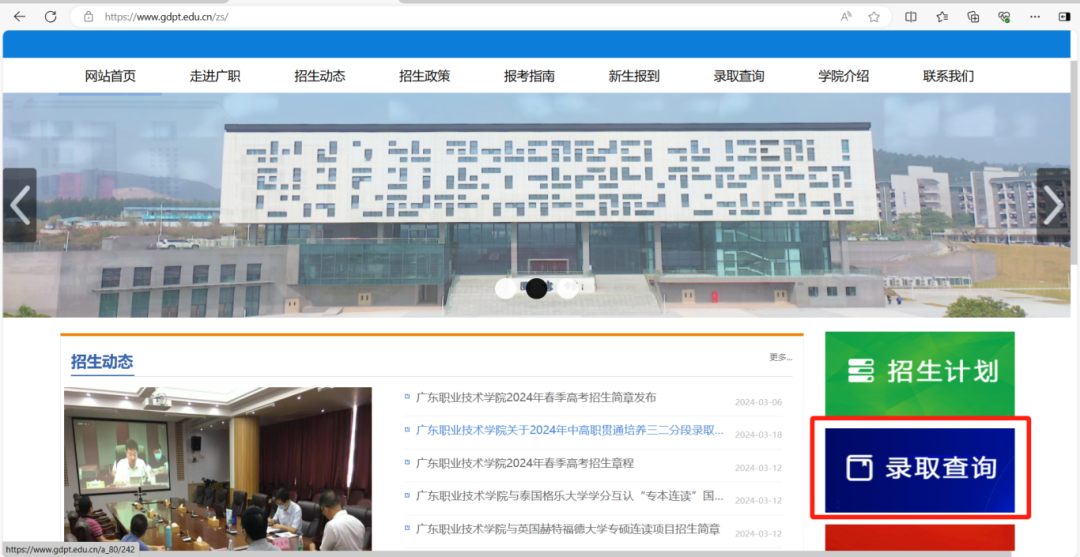Select the third carousel dot
Screen dimensions: 1080x557
(568, 288)
